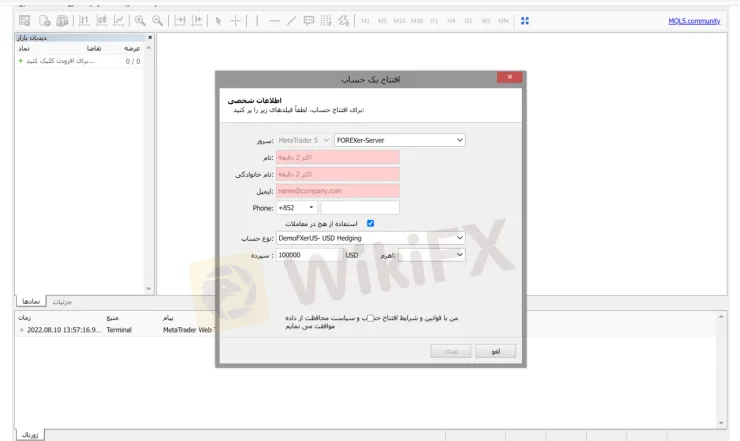
Task: Click the لغو cancel button
Action: tap(496, 352)
